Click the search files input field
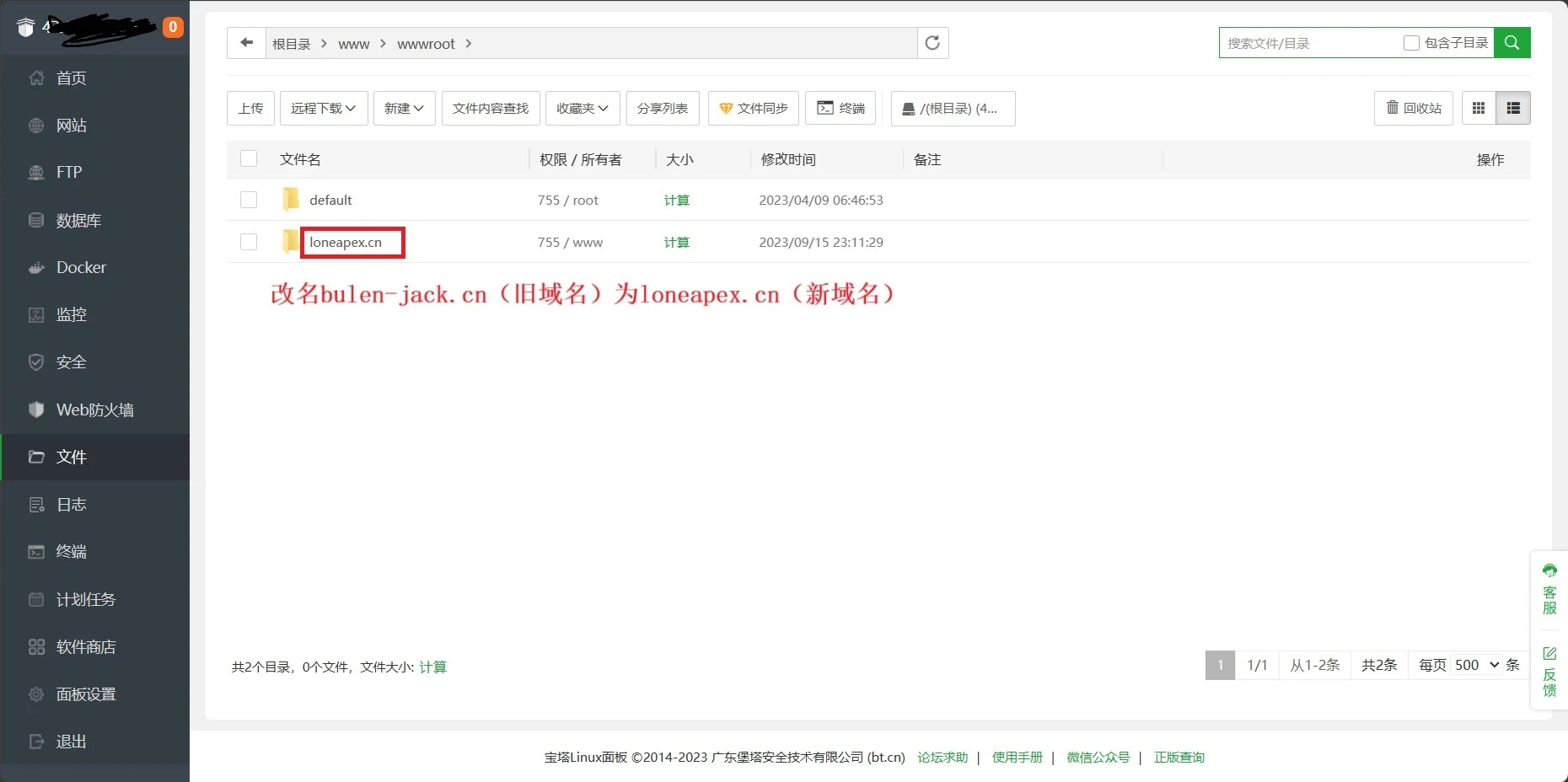The height and width of the screenshot is (782, 1568). 1310,43
